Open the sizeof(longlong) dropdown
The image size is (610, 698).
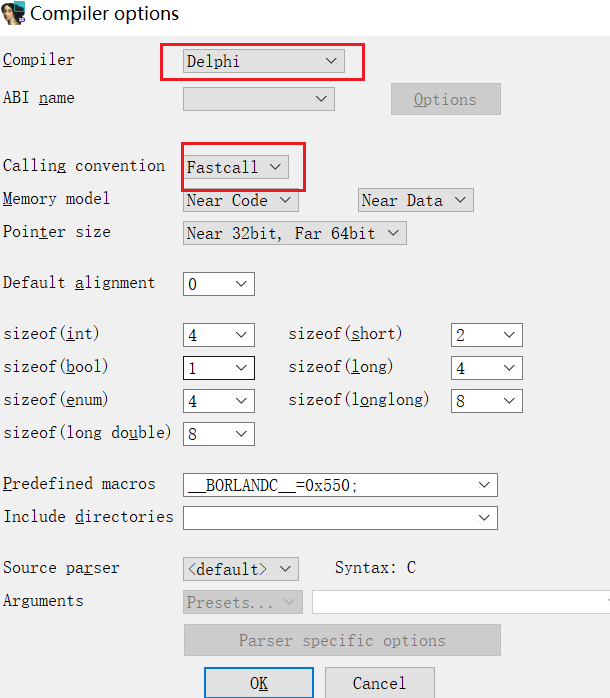click(x=486, y=401)
